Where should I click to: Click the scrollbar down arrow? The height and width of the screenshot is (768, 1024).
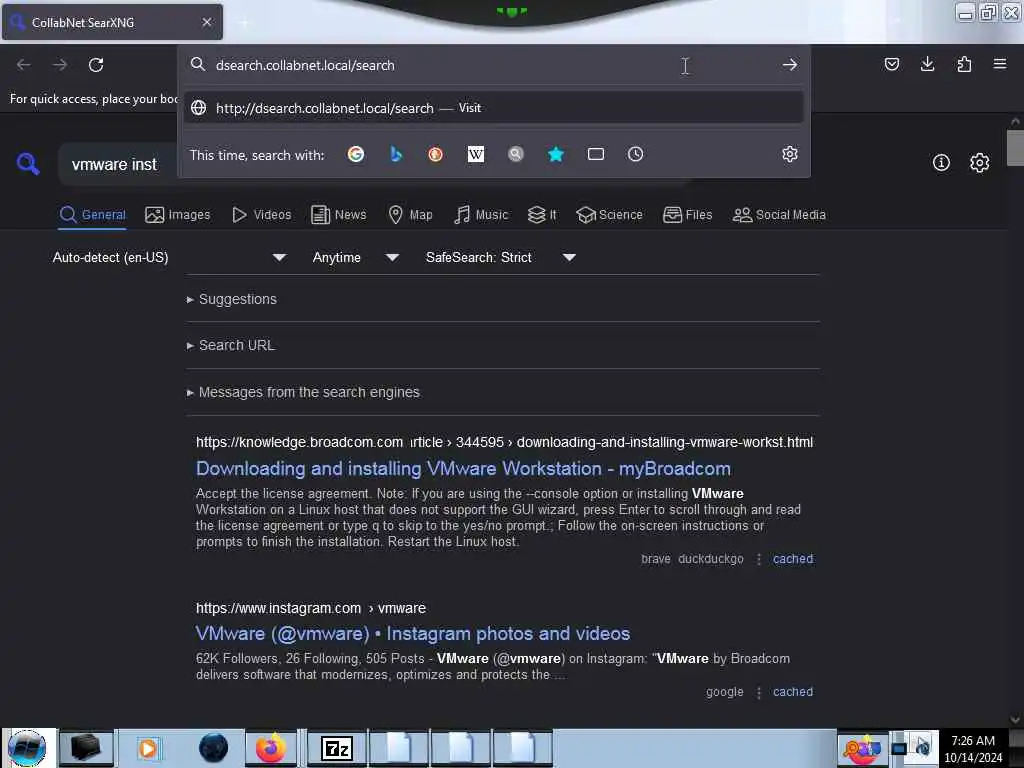tap(1015, 720)
